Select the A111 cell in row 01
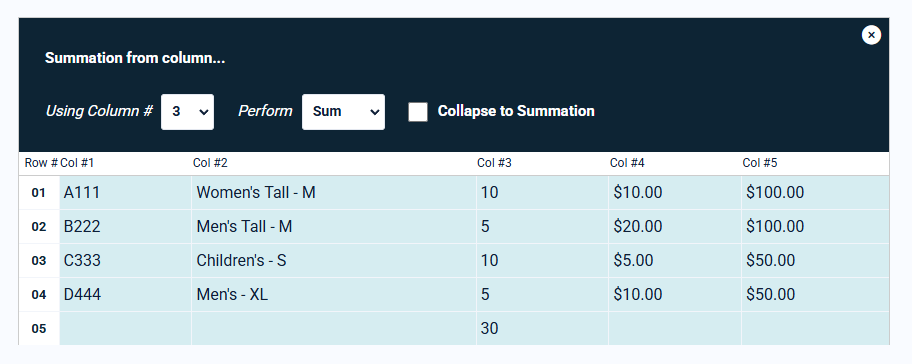Viewport: 912px width, 364px height. tap(126, 192)
